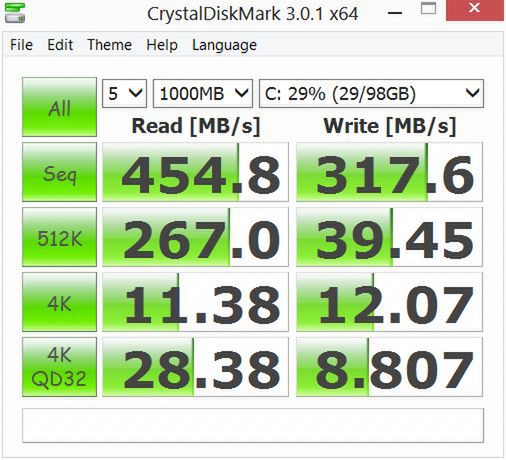Image resolution: width=506 pixels, height=460 pixels.
Task: Click the Seq write result 317.6
Action: [389, 172]
